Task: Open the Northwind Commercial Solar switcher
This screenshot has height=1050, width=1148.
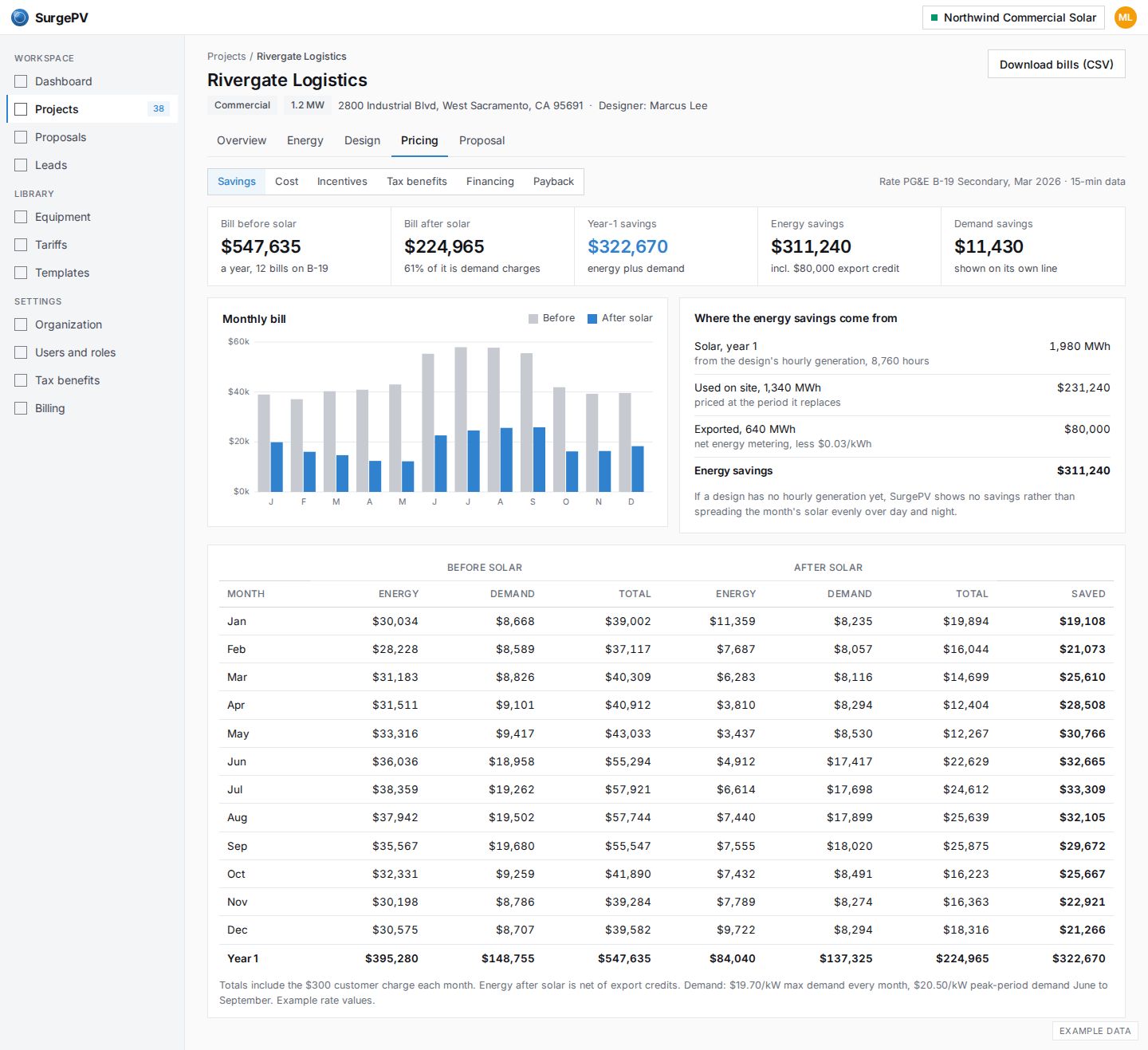Action: [x=1013, y=18]
